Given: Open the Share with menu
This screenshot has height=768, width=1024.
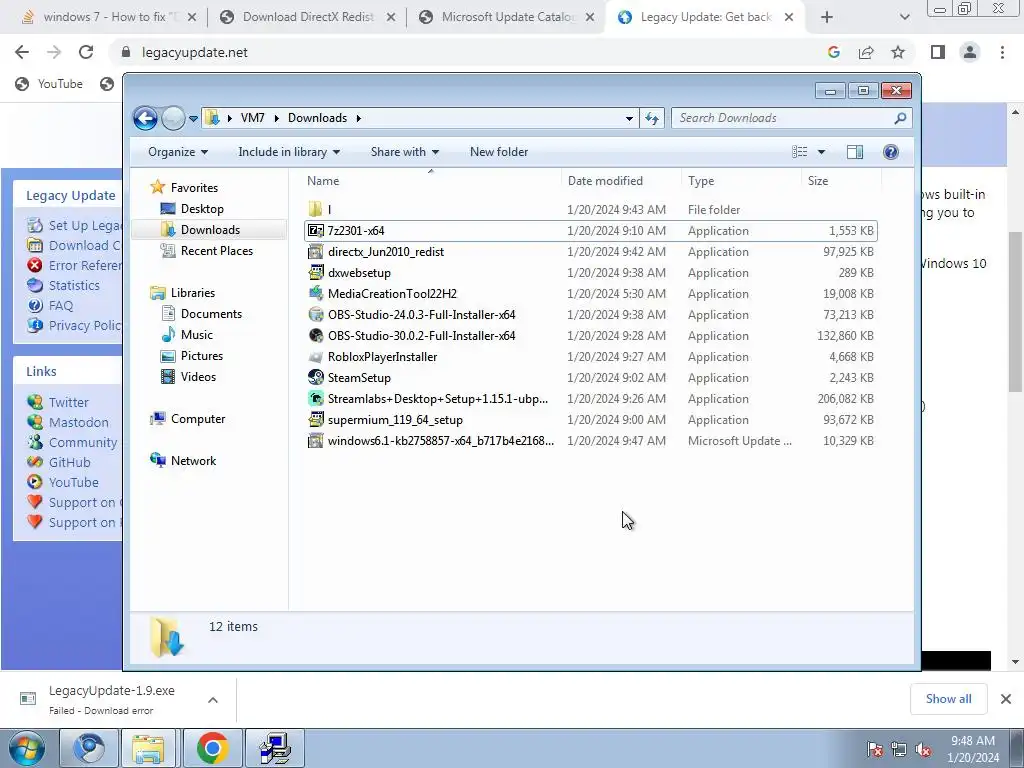Looking at the screenshot, I should pyautogui.click(x=404, y=152).
